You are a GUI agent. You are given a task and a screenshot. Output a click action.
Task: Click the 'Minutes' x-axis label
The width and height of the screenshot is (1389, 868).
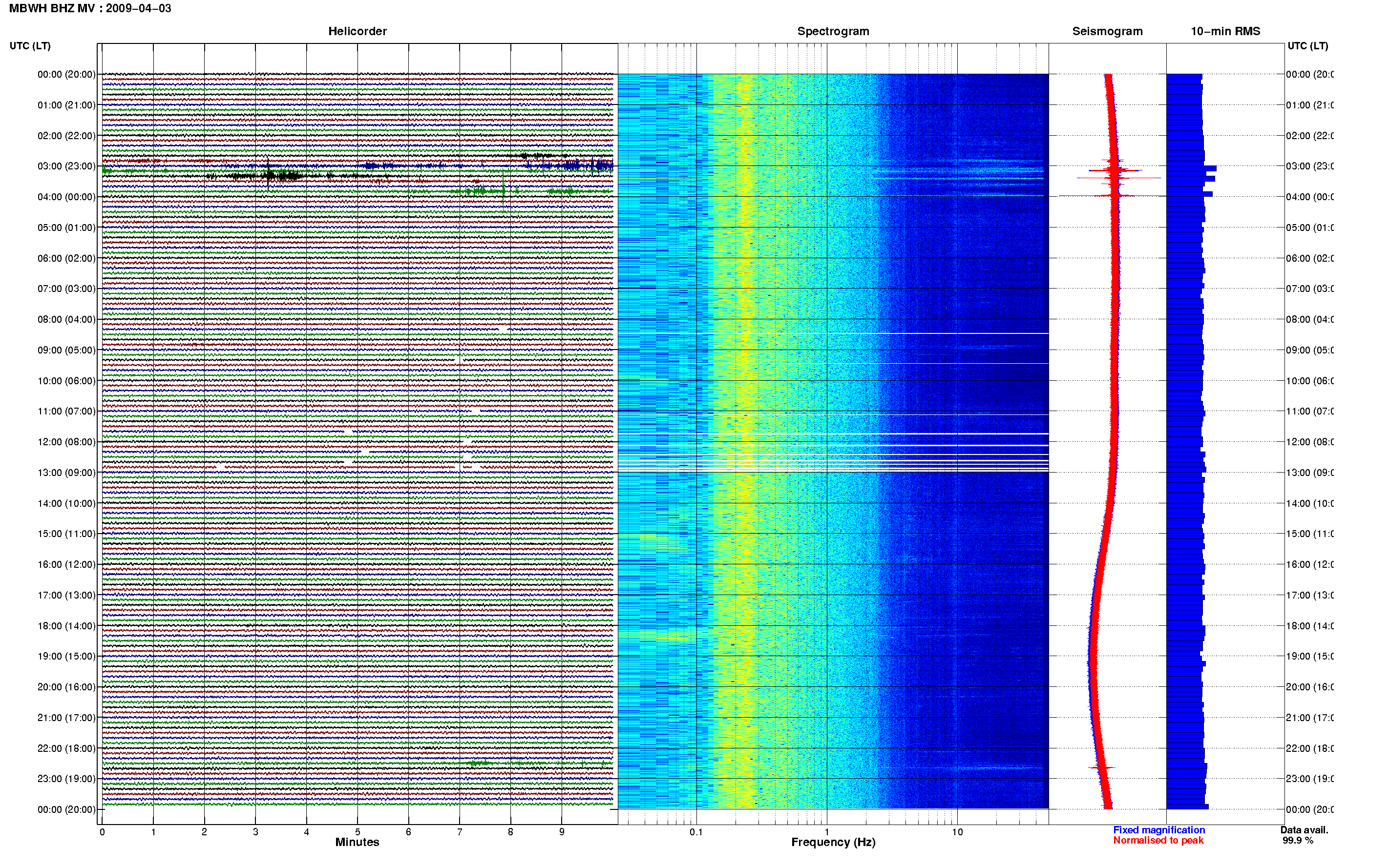[357, 842]
